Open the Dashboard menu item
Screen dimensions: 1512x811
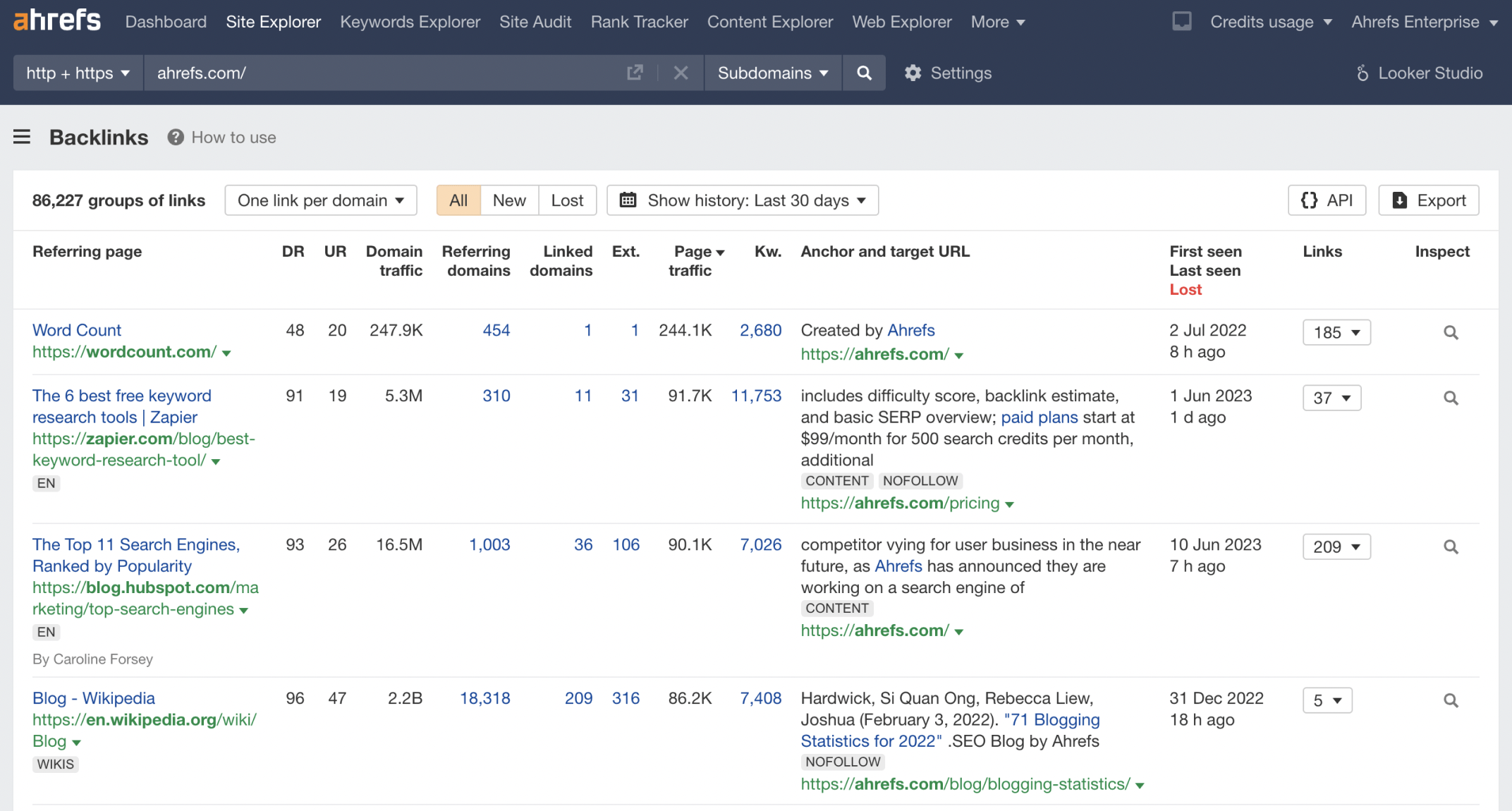pos(163,21)
